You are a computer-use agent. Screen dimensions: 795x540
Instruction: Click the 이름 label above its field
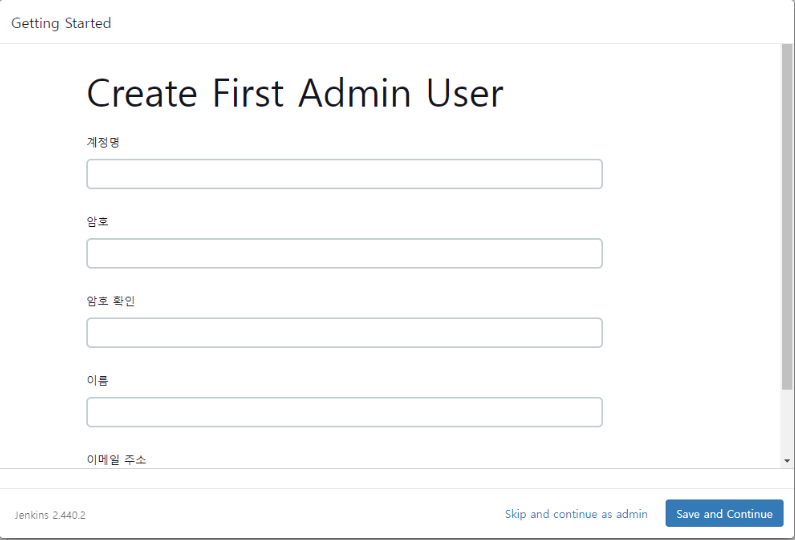point(98,380)
